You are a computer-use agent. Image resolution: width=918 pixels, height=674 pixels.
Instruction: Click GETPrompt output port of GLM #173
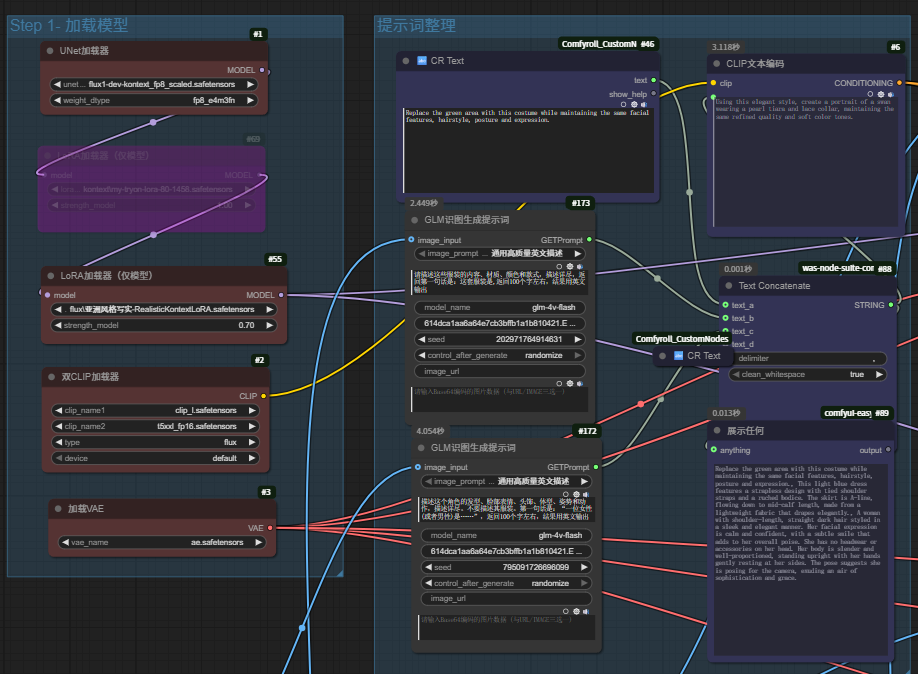point(589,240)
